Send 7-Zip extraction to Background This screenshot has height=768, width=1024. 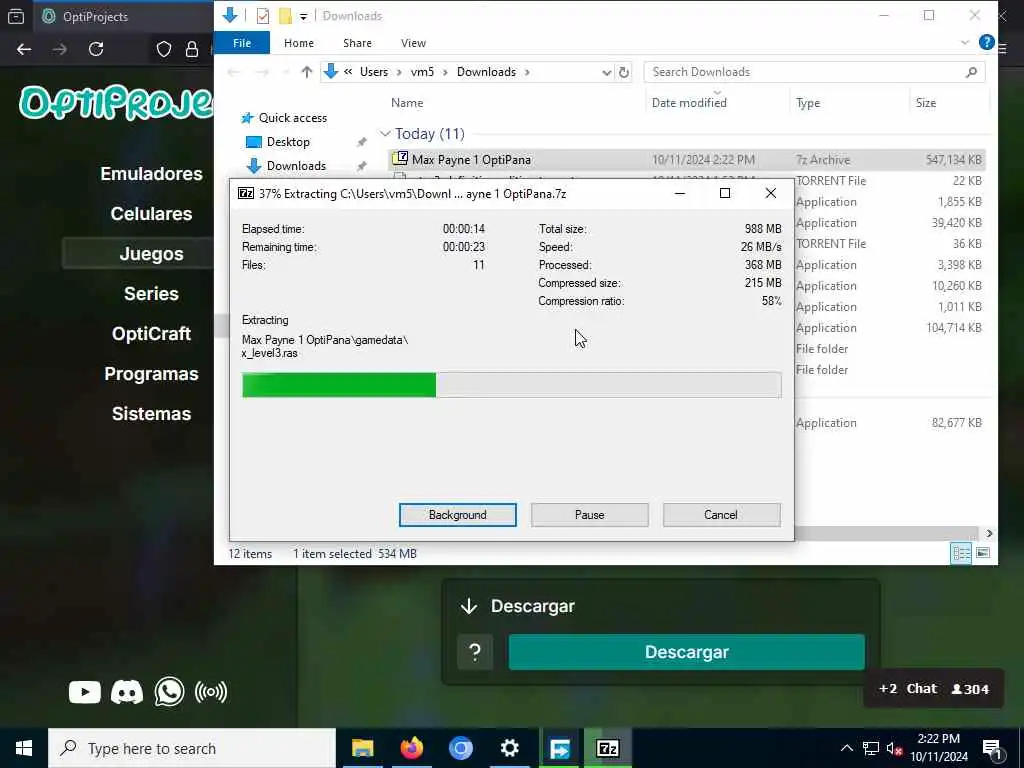457,515
